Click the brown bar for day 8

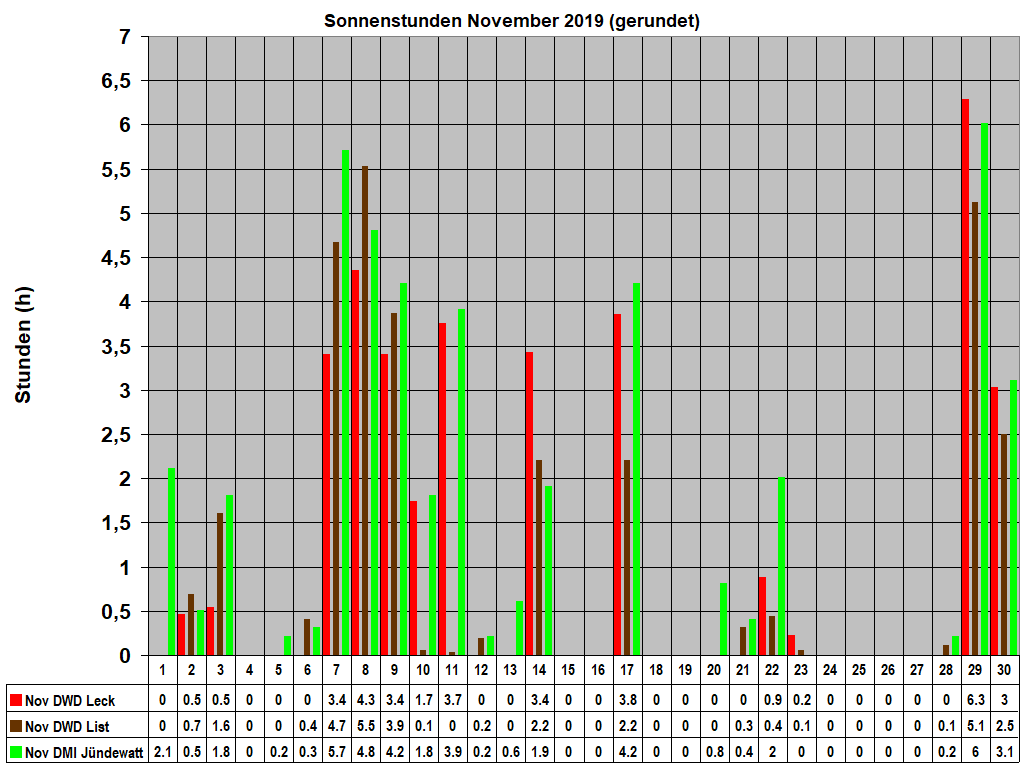(365, 411)
